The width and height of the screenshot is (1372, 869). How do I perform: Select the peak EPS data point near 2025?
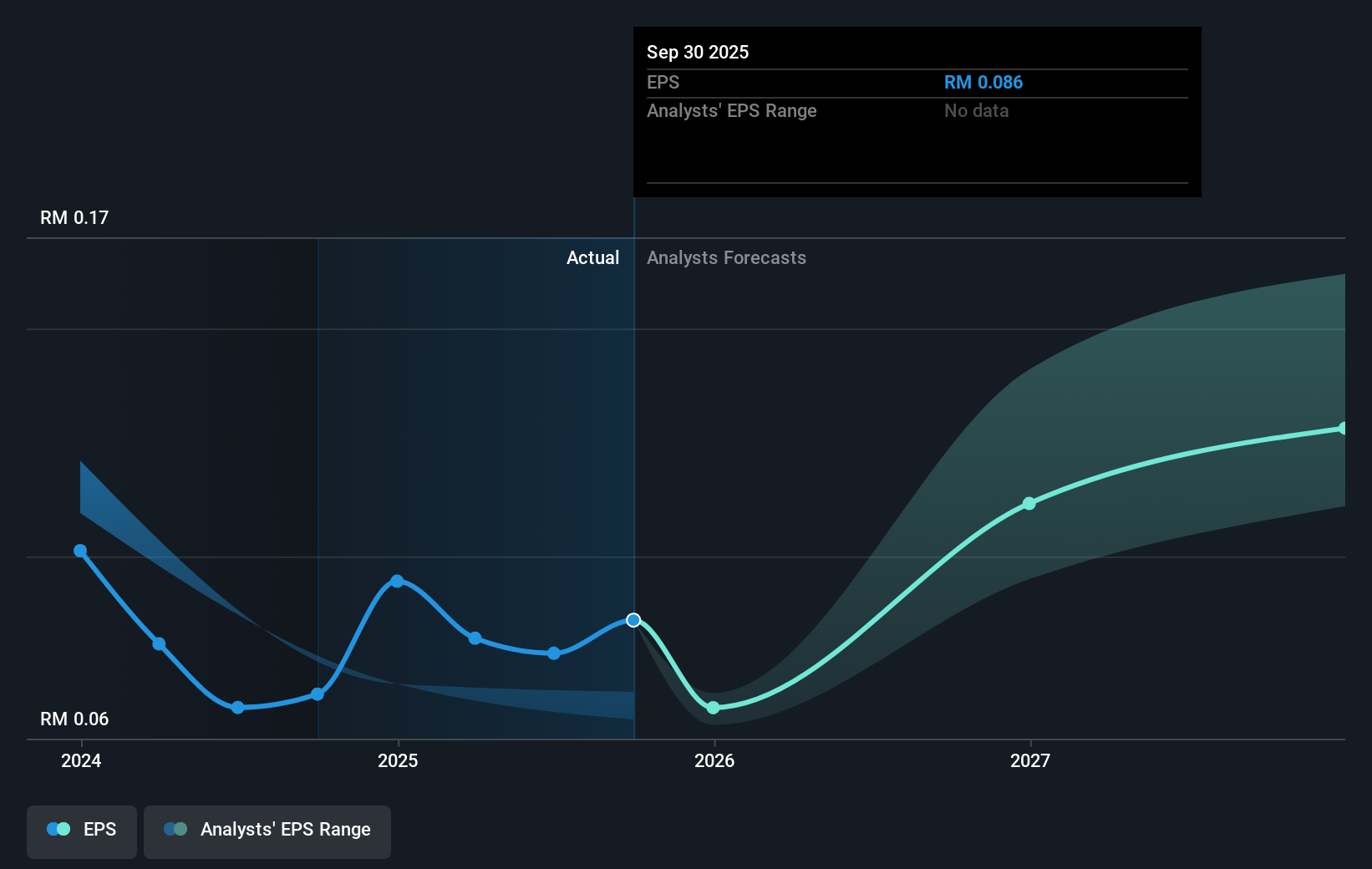(398, 581)
